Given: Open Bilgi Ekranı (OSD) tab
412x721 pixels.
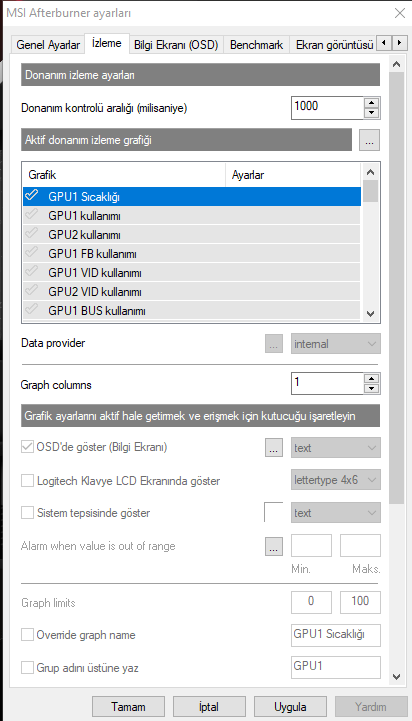Looking at the screenshot, I should [x=176, y=45].
